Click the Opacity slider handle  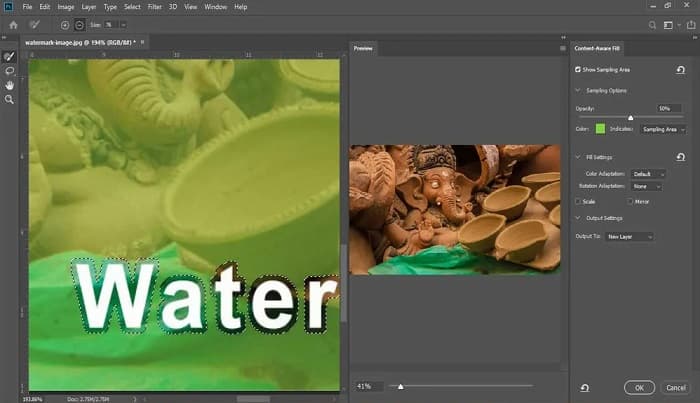coord(630,118)
